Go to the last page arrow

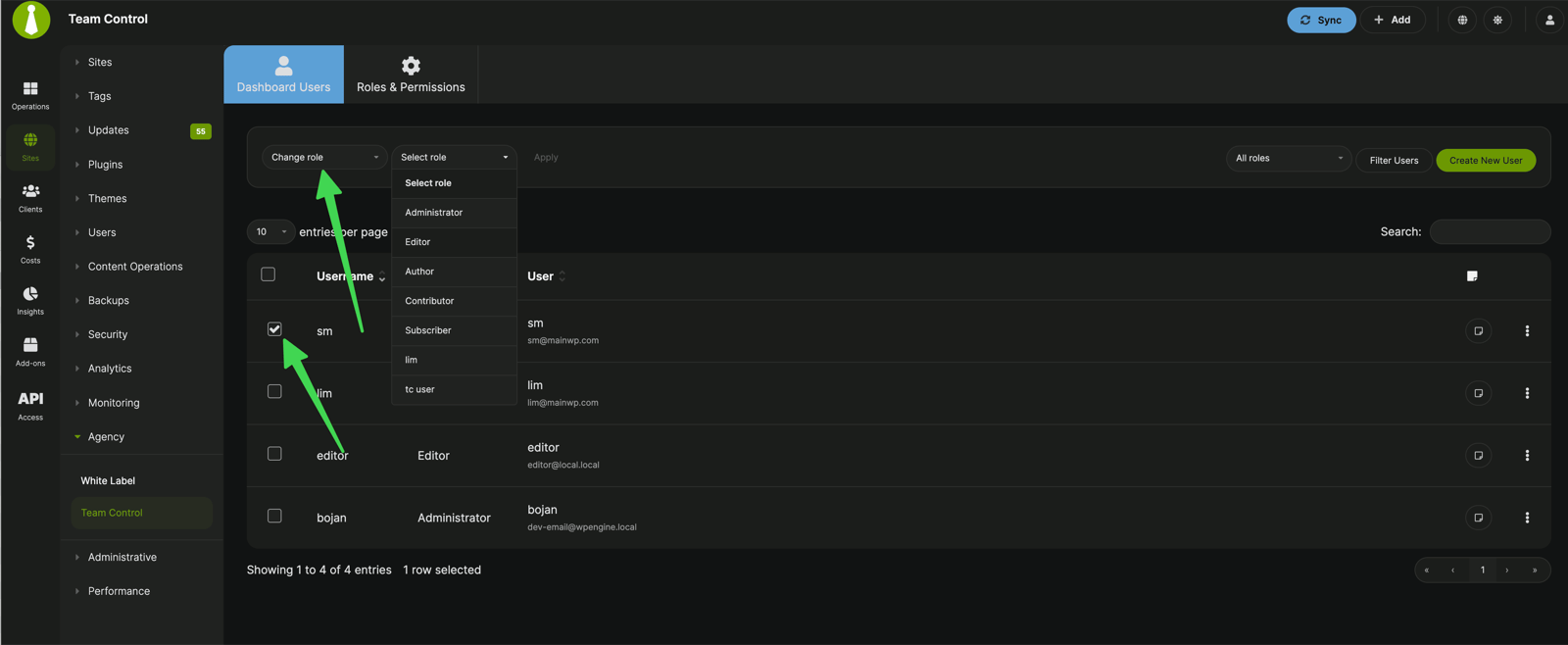(1535, 570)
